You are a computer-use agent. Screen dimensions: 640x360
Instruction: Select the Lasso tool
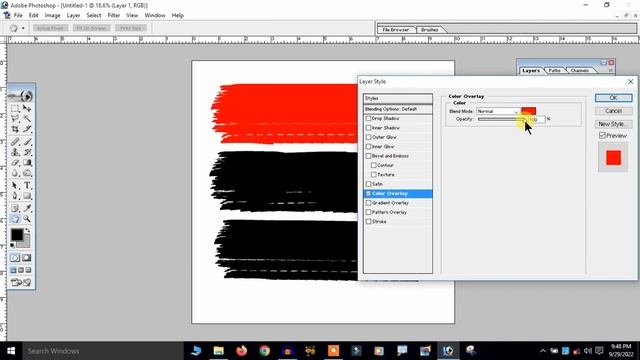[x=15, y=118]
